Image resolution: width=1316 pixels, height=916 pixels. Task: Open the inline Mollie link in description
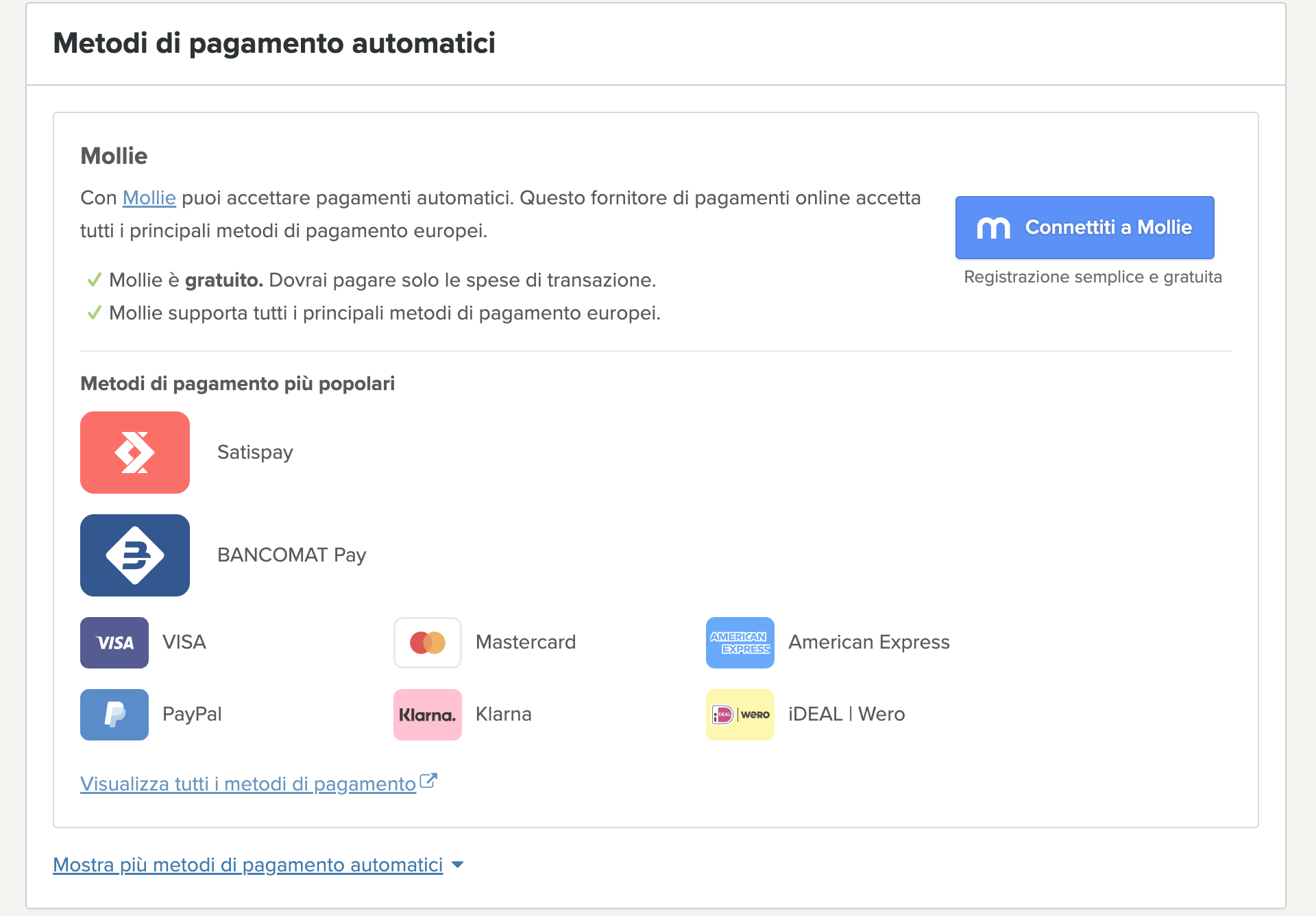click(149, 198)
